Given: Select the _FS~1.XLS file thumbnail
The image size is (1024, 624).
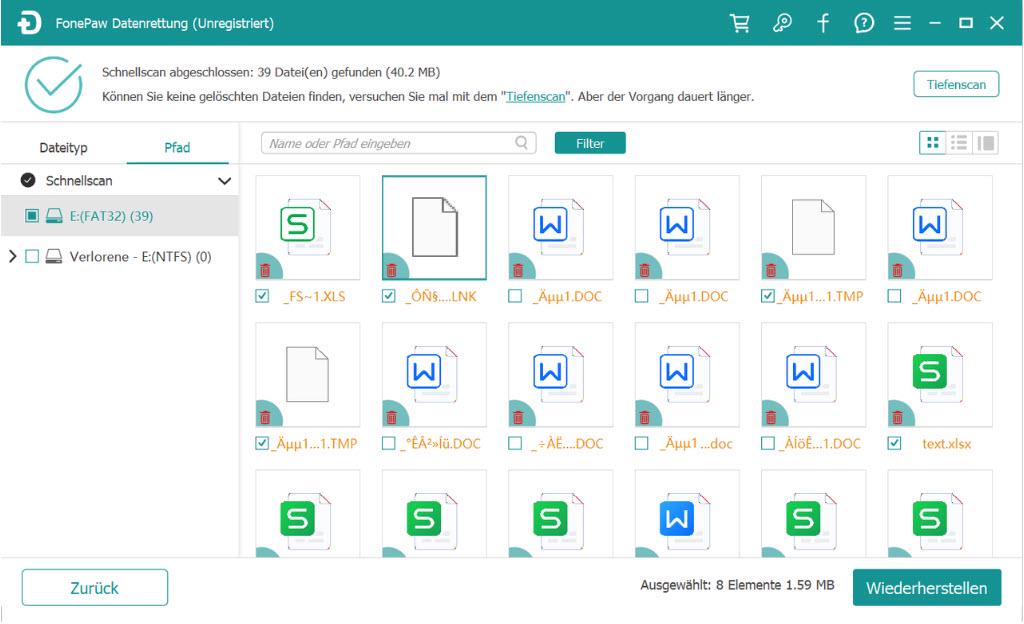Looking at the screenshot, I should [308, 227].
